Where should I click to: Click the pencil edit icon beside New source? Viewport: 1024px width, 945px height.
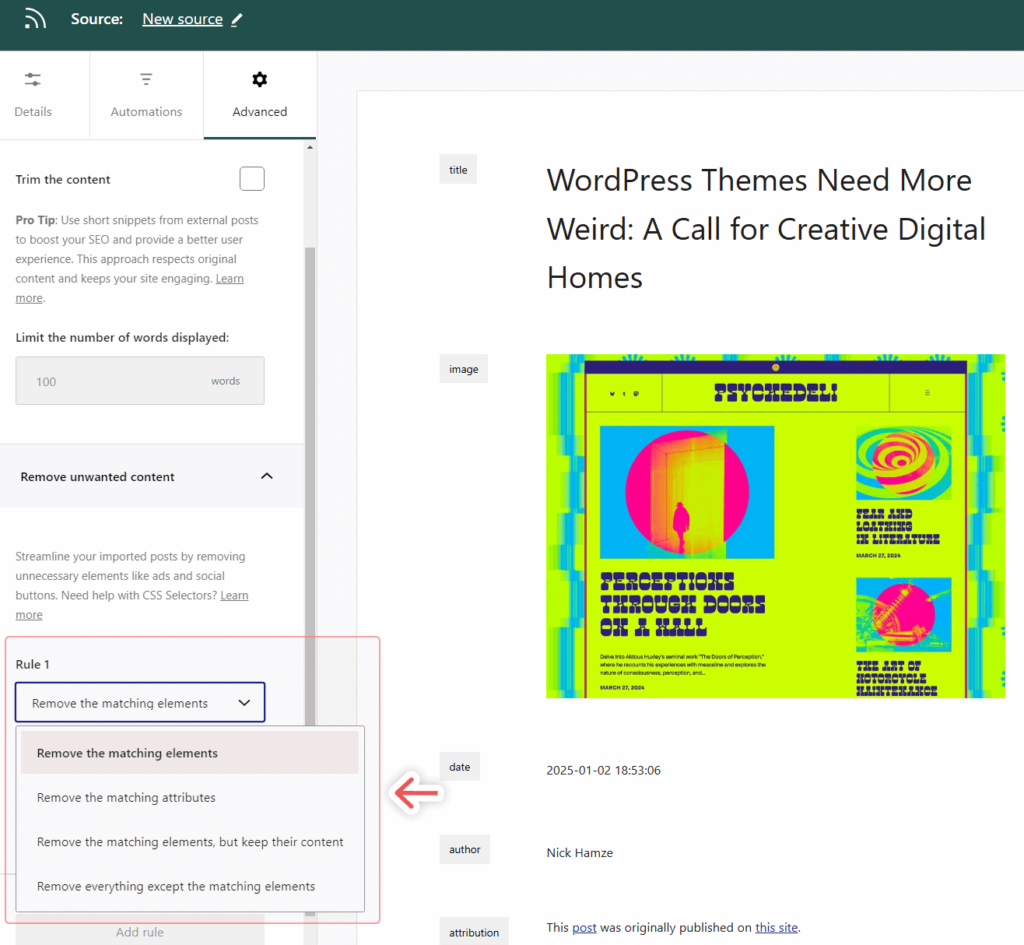coord(236,18)
